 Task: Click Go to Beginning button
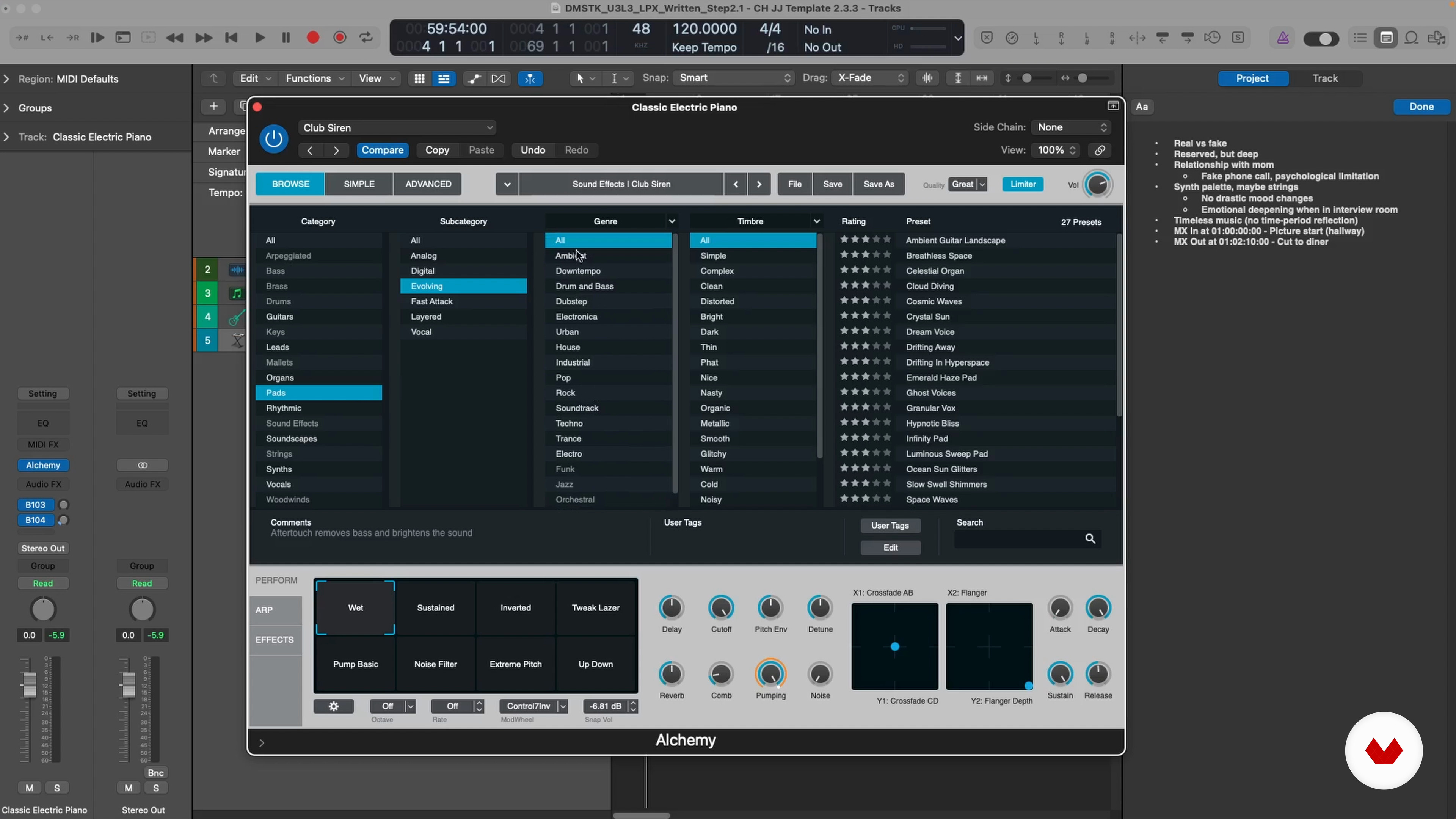coord(231,38)
